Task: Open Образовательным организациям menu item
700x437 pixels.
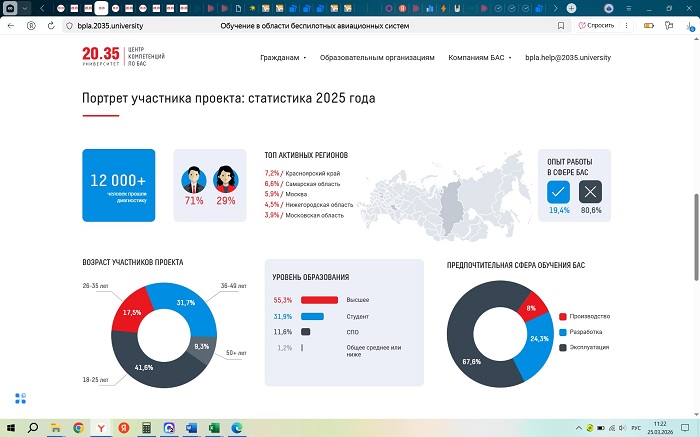Action: point(377,58)
